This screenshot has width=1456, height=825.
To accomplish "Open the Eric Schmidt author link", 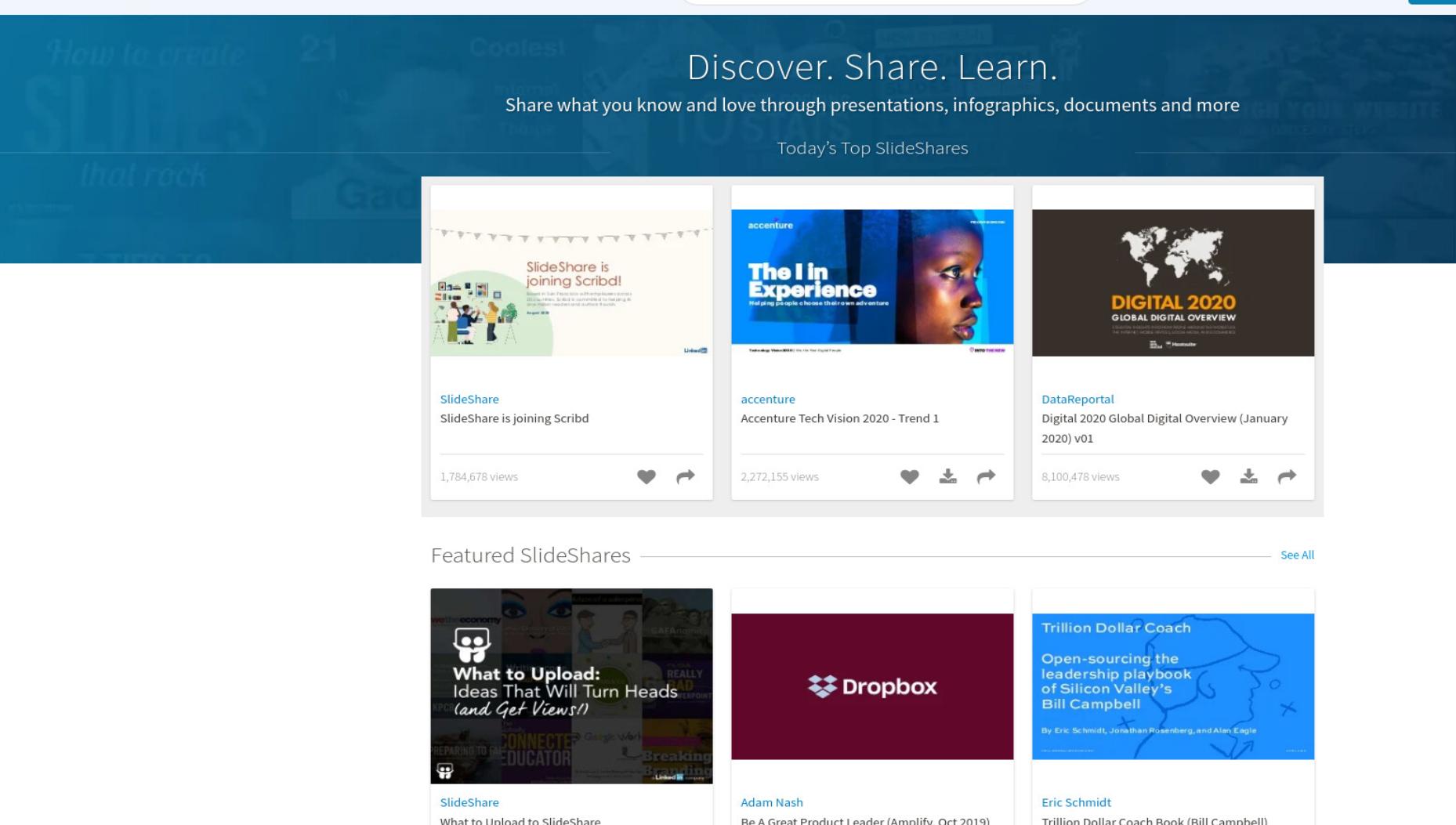I will [x=1076, y=802].
